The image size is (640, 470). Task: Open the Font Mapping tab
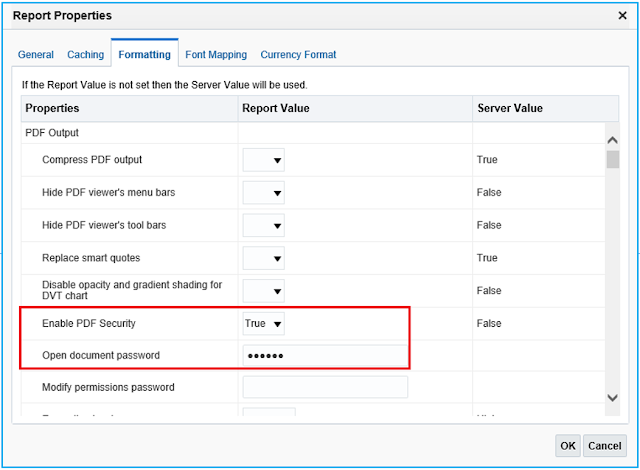click(x=216, y=55)
